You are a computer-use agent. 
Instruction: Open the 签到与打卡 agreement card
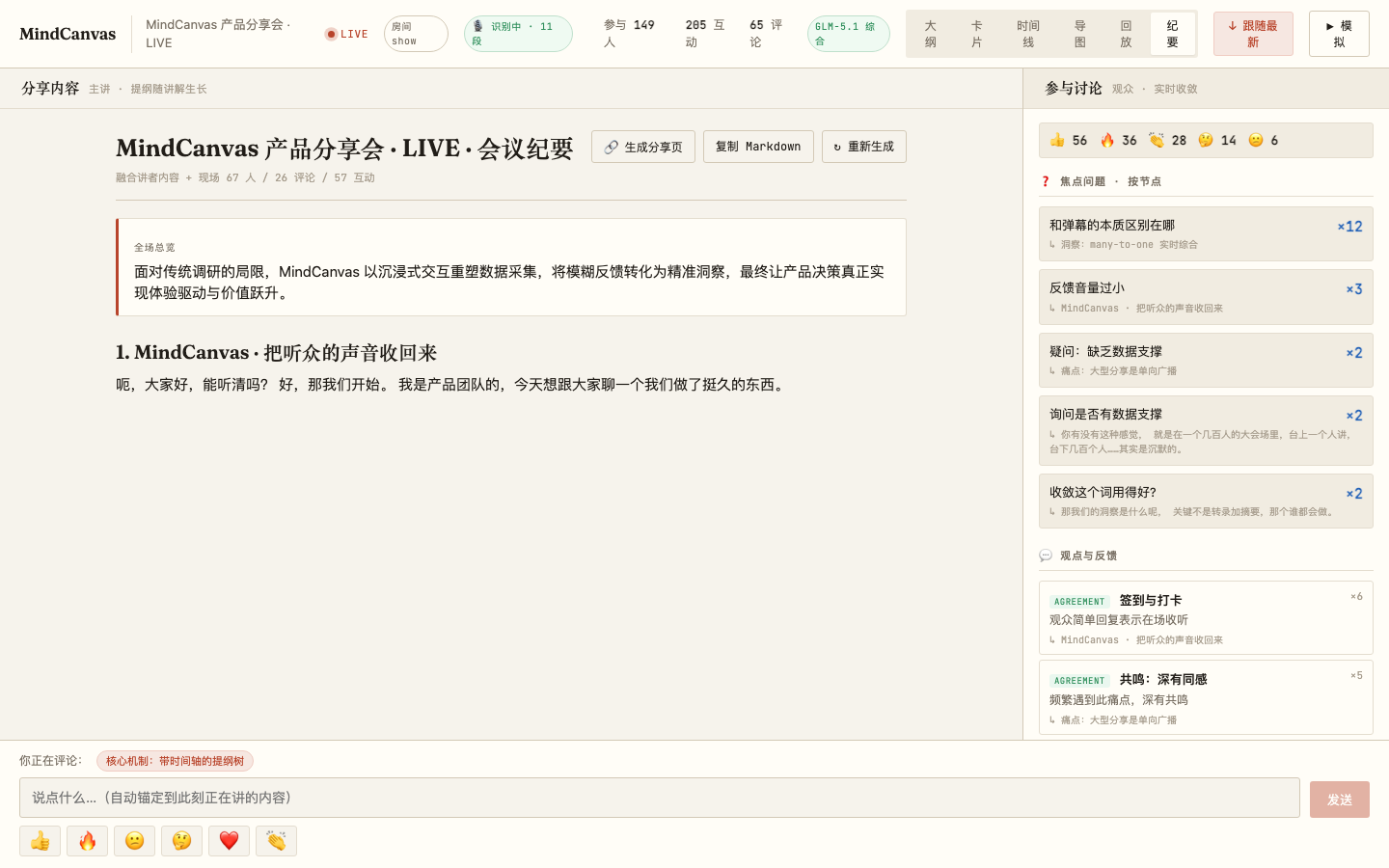click(1206, 618)
